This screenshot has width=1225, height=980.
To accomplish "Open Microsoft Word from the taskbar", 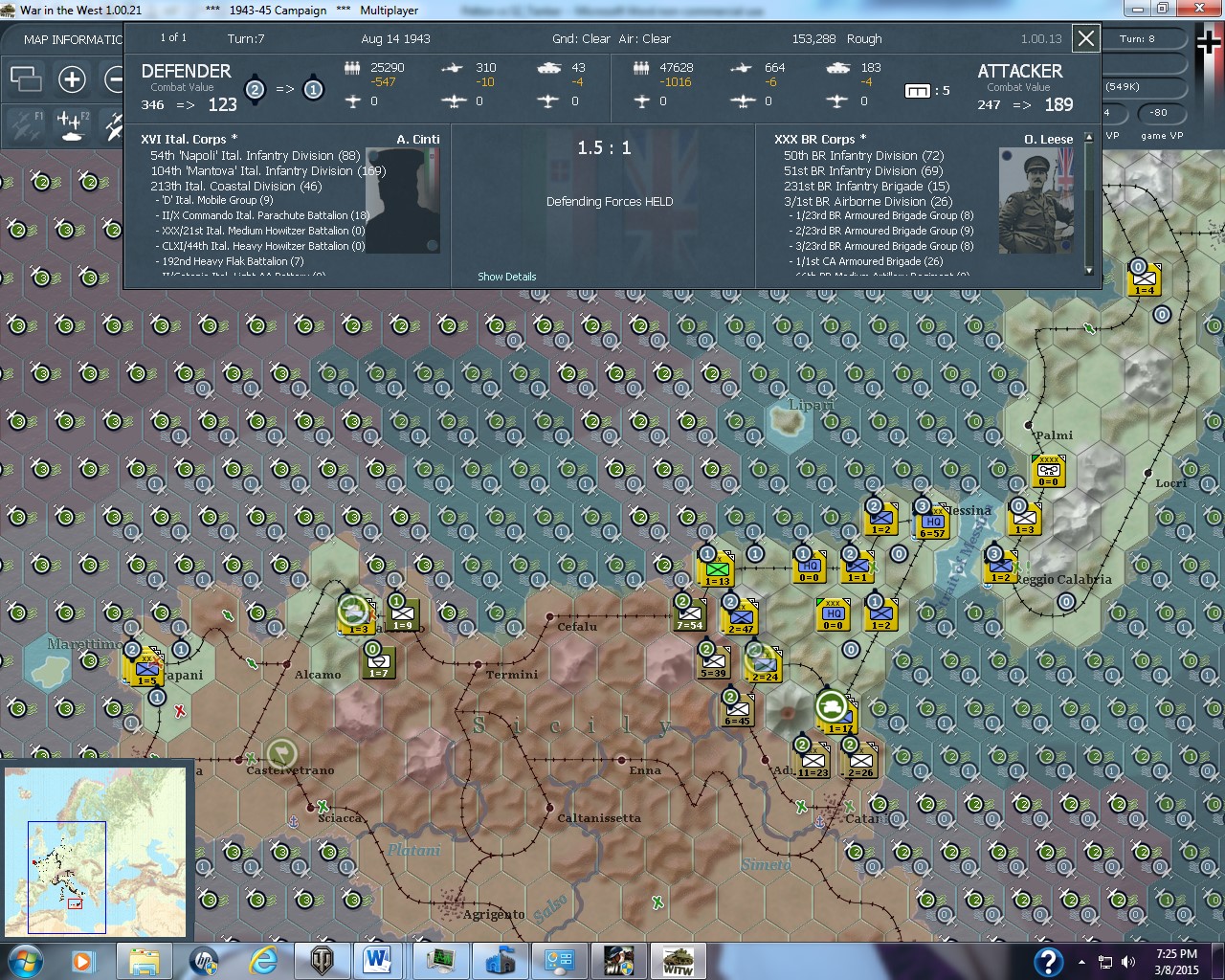I will click(378, 961).
